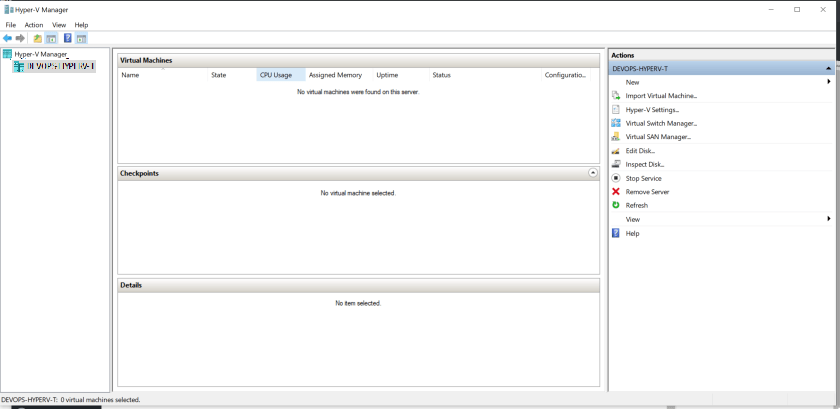Choose Refresh in the Actions pane
Image resolution: width=840 pixels, height=409 pixels.
(x=636, y=205)
